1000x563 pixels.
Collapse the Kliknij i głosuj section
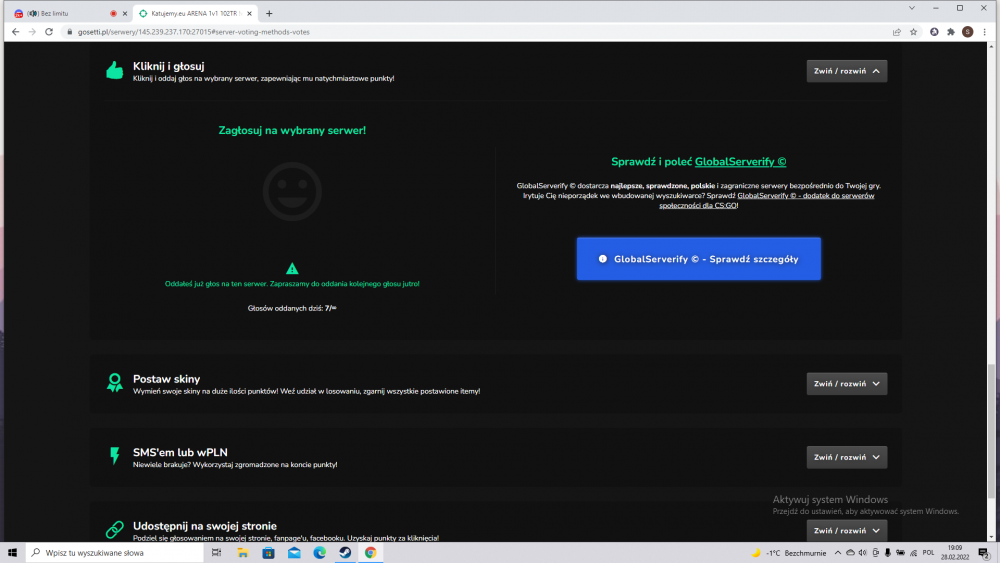pyautogui.click(x=846, y=71)
